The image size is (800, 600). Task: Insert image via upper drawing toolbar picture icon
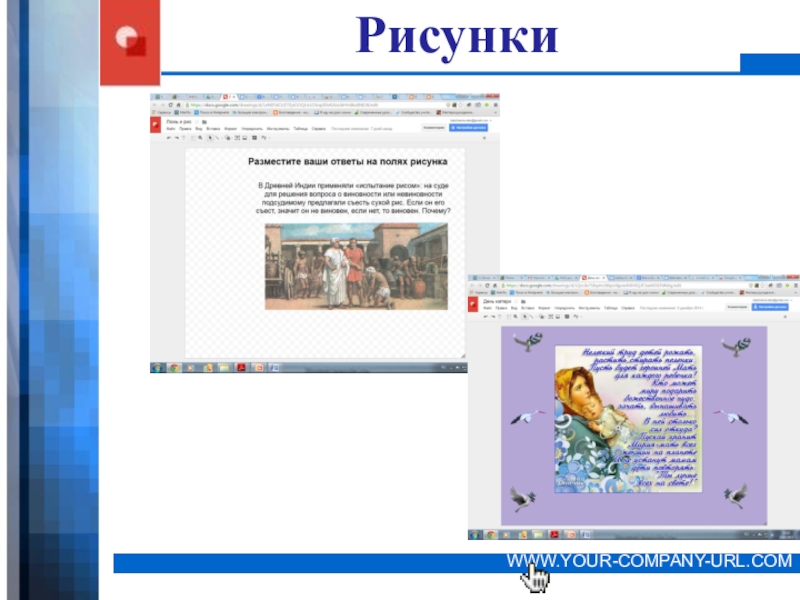click(x=244, y=138)
